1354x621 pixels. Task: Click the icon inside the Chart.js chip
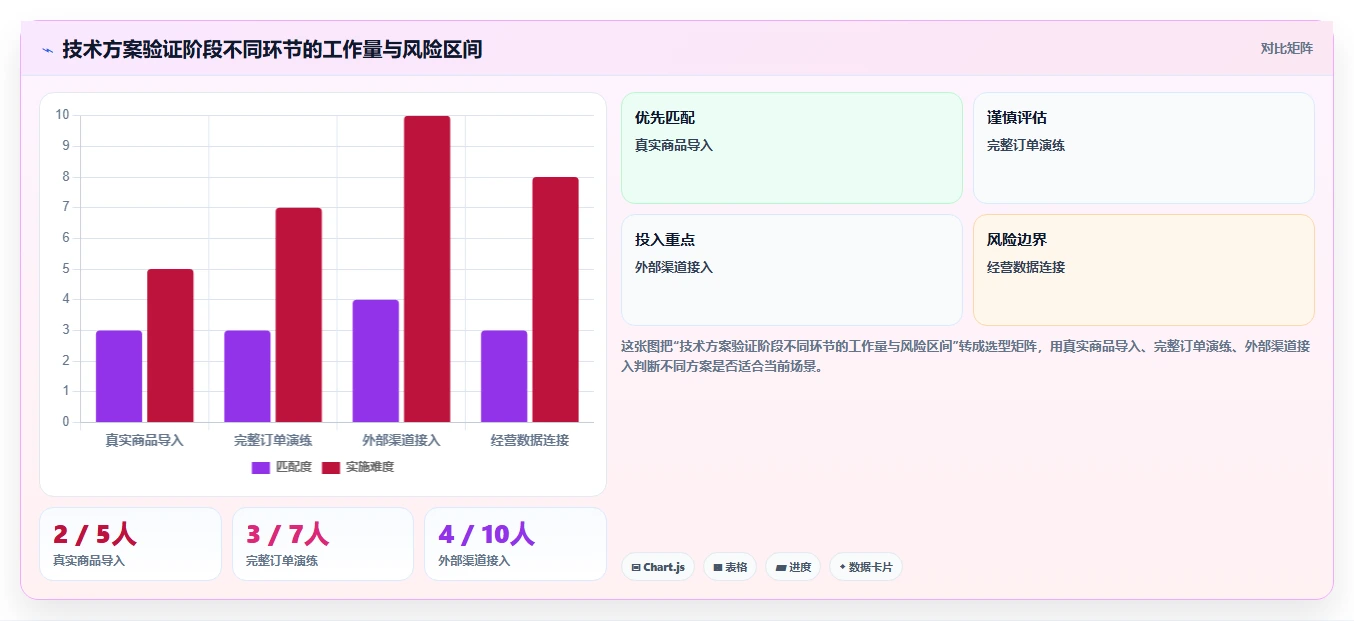coord(635,567)
